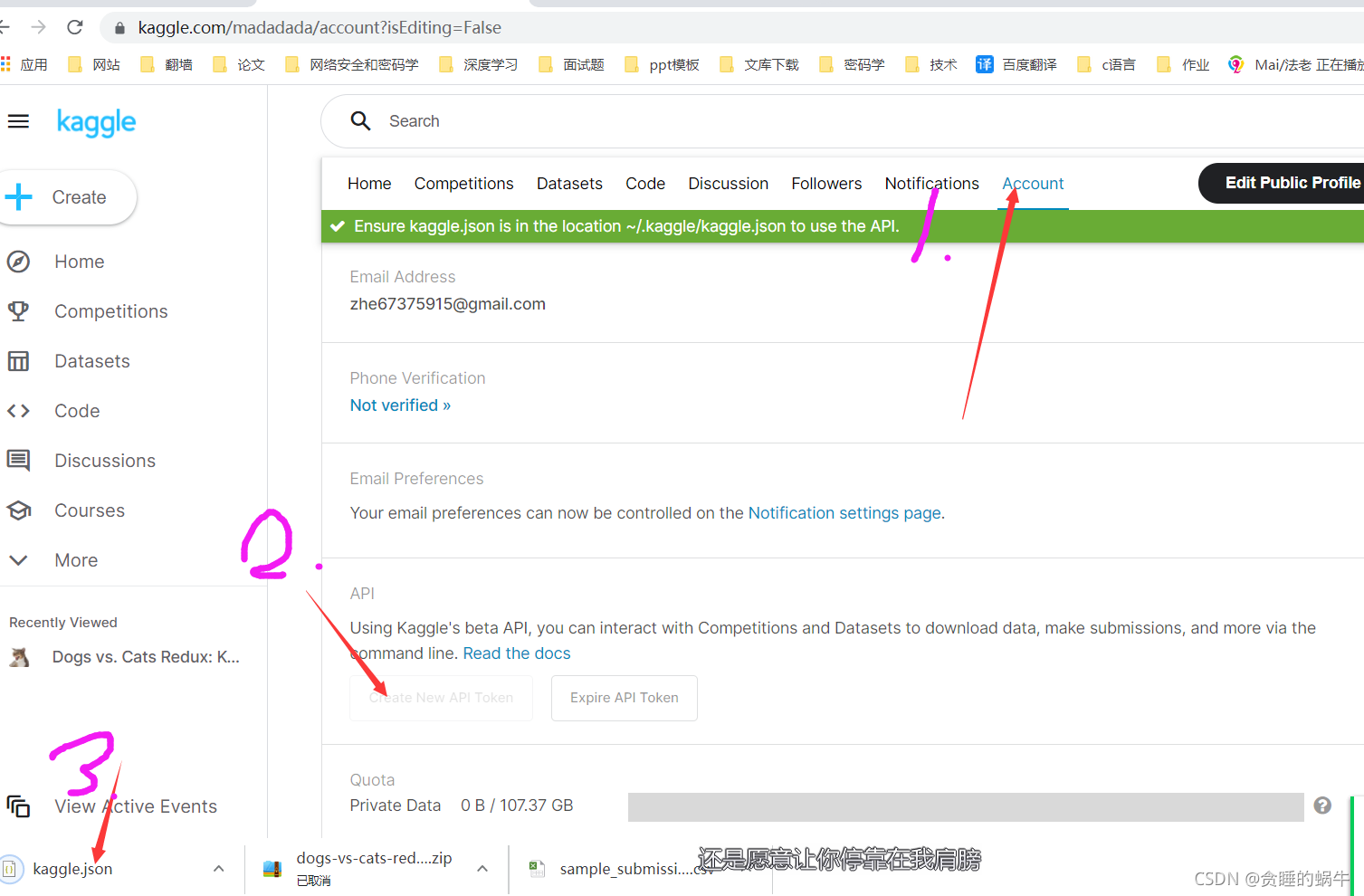The height and width of the screenshot is (896, 1364).
Task: Expand options arrow for dogs-vs-cats zip download
Action: pyautogui.click(x=482, y=869)
